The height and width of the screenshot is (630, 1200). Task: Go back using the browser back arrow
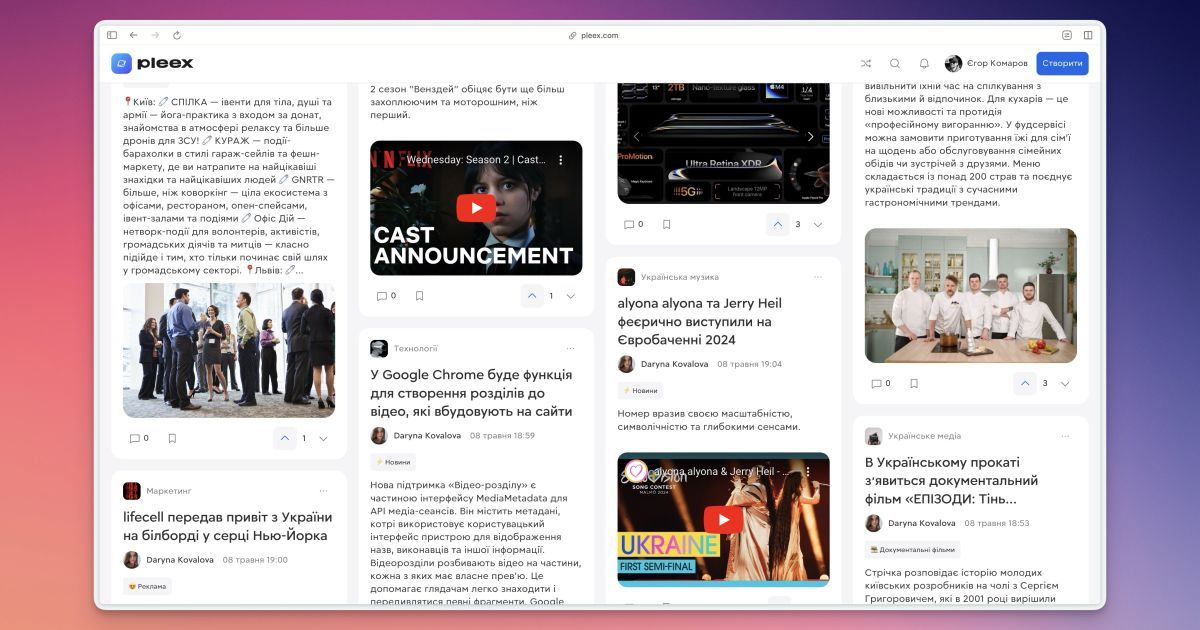pyautogui.click(x=133, y=35)
